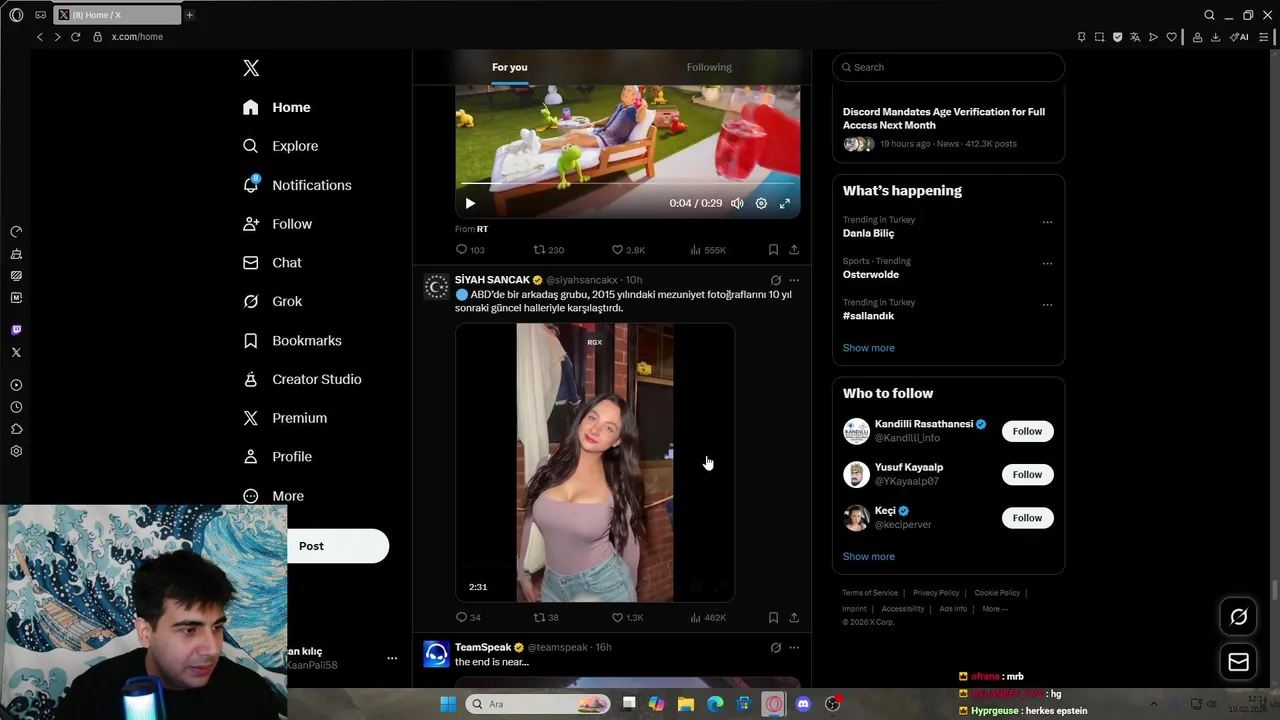The image size is (1280, 720).
Task: Open Follow page in sidebar
Action: tap(278, 224)
